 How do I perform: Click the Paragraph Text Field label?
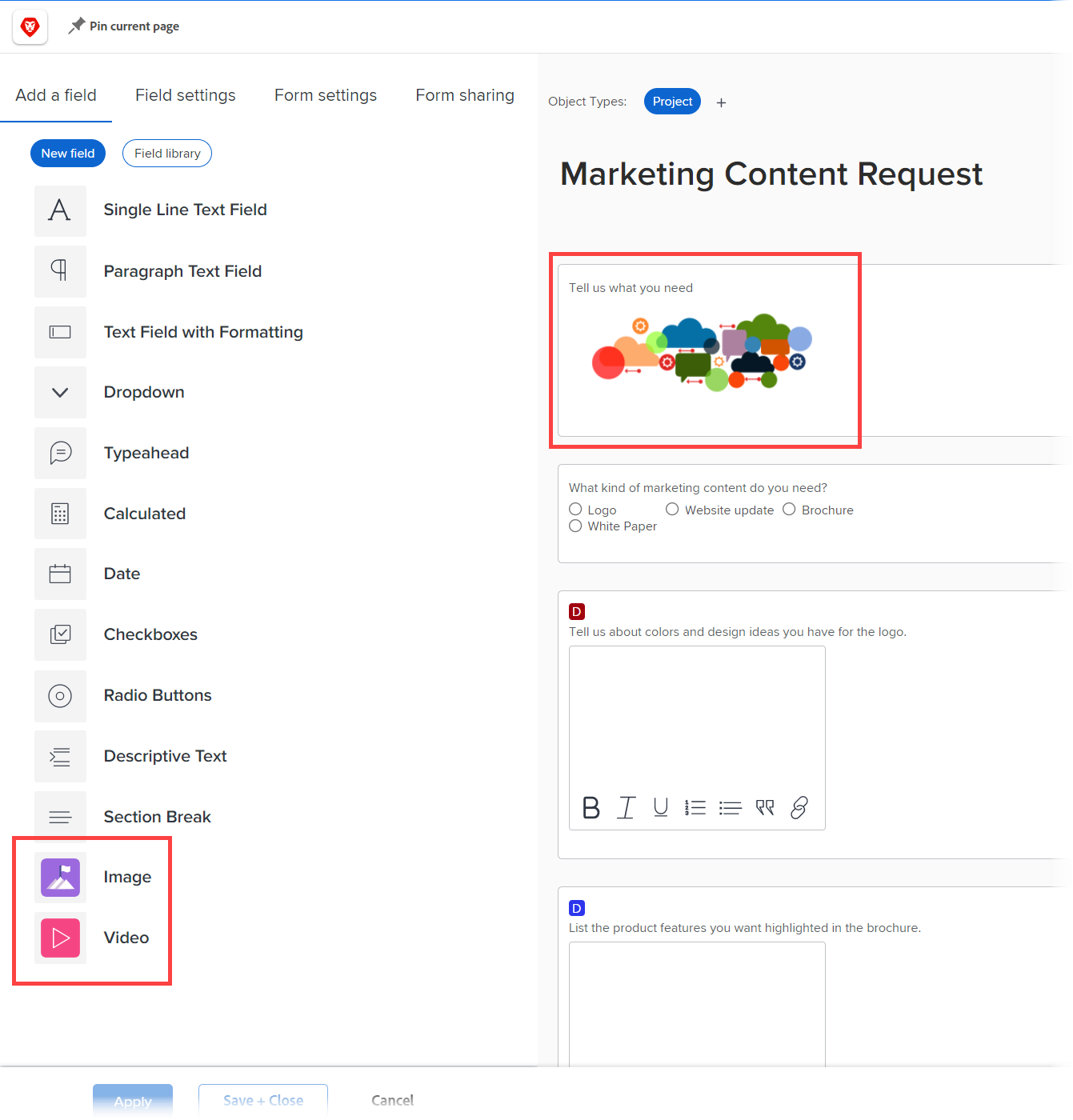(x=183, y=271)
